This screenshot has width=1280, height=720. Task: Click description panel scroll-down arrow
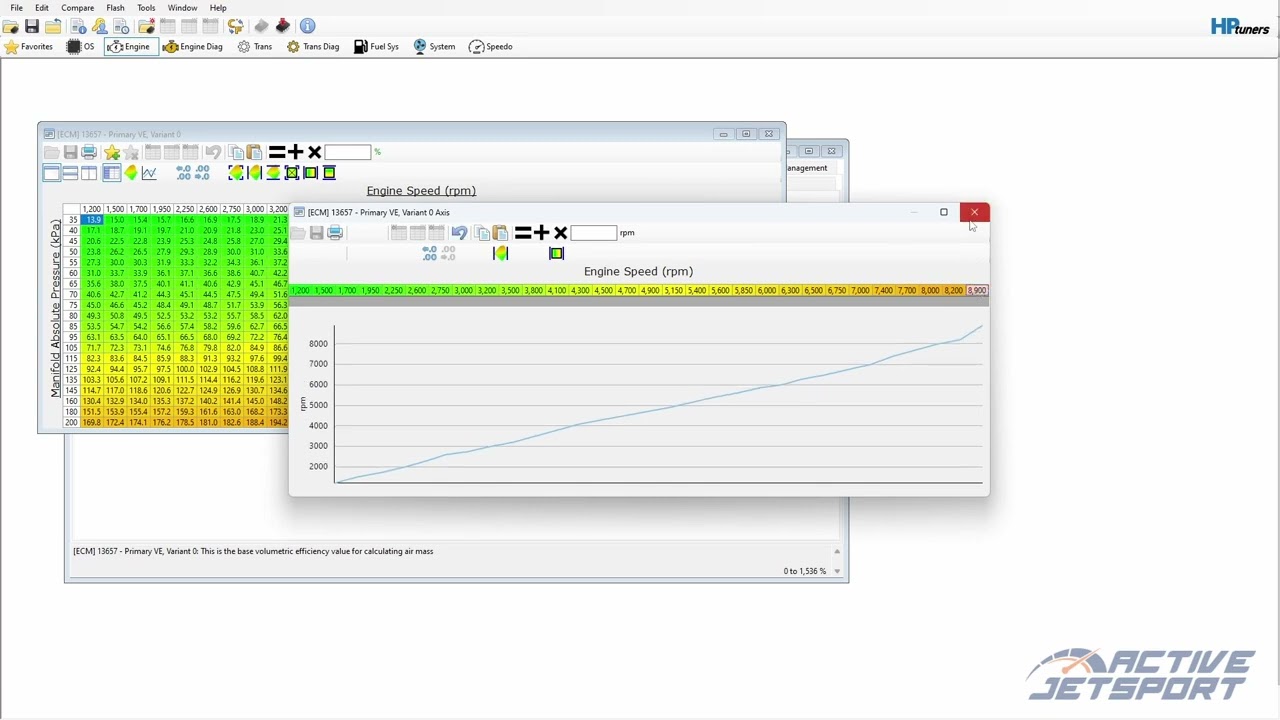[837, 572]
